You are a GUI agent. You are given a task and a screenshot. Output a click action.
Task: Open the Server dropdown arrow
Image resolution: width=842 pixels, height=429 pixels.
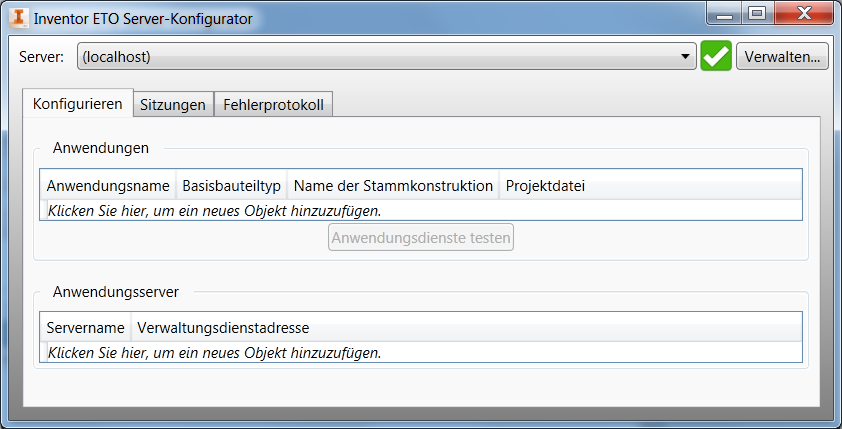point(686,57)
